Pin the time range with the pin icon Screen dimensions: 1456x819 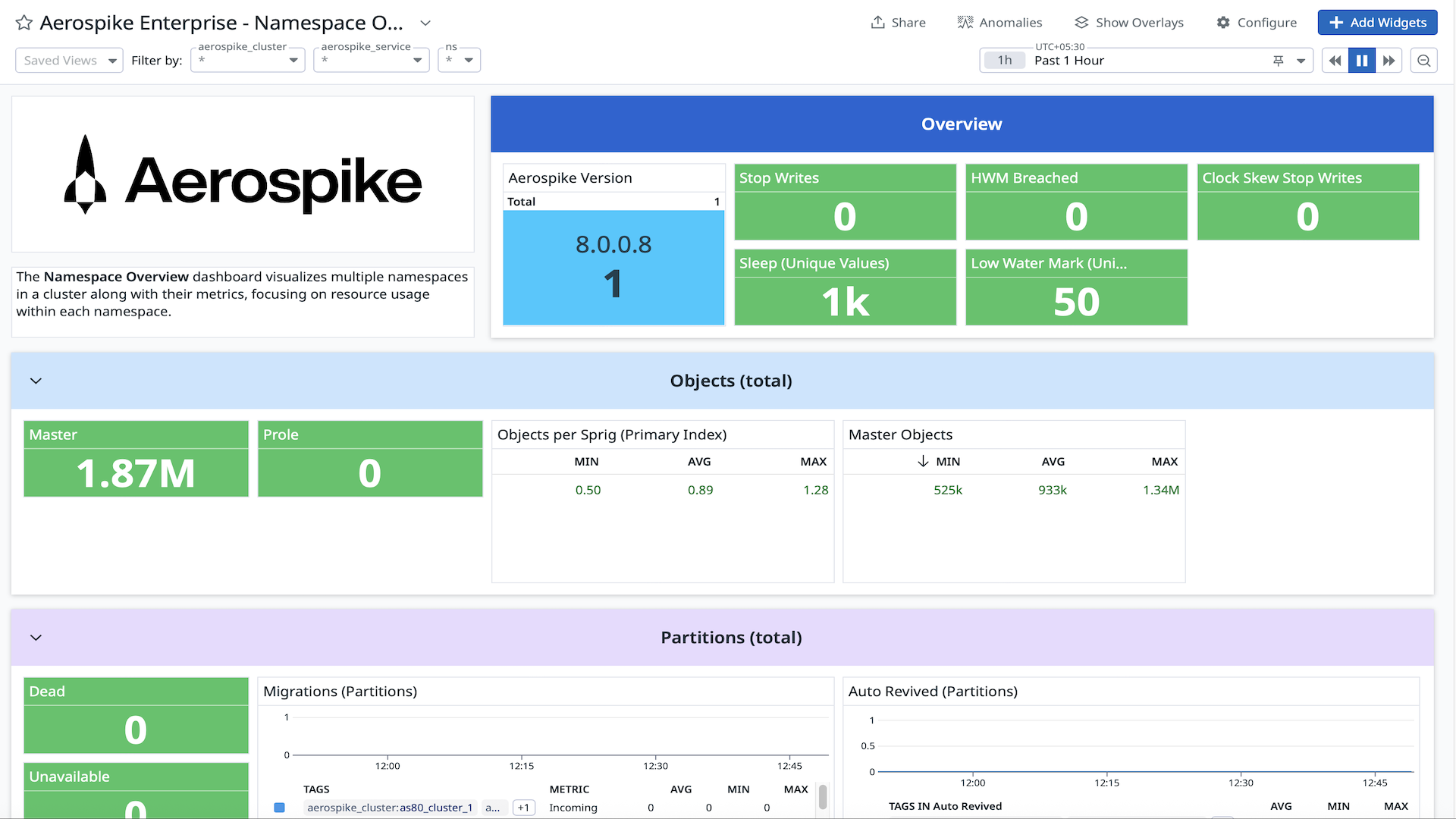pos(1279,61)
